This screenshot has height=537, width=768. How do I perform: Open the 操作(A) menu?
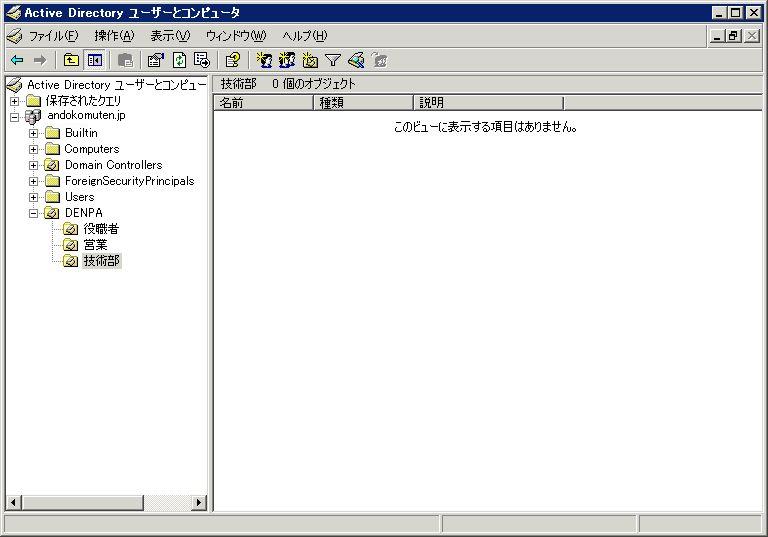pyautogui.click(x=114, y=36)
